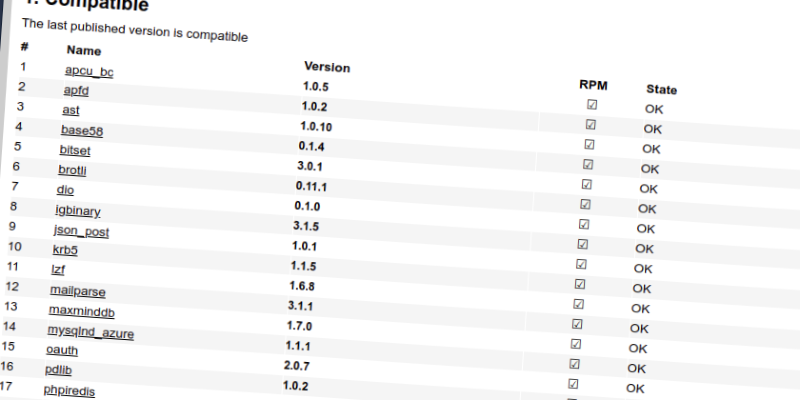The height and width of the screenshot is (400, 800).
Task: Follow the phpiredis extension link
Action: [x=69, y=391]
